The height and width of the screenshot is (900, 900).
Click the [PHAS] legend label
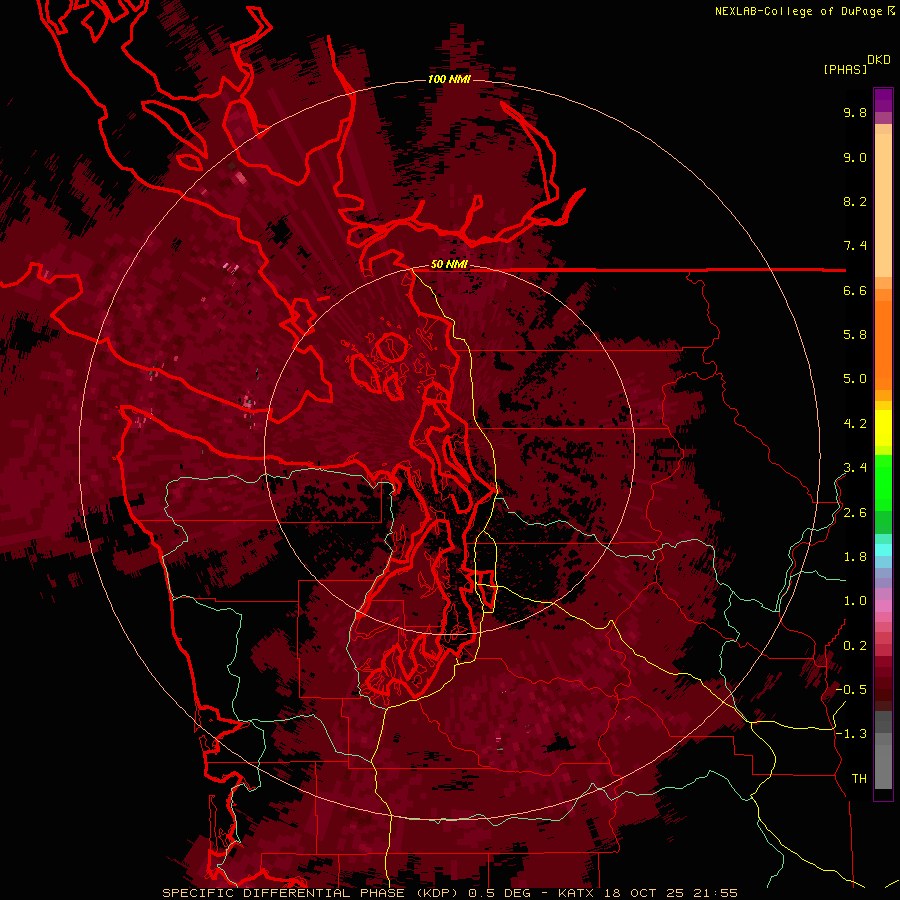pyautogui.click(x=845, y=69)
